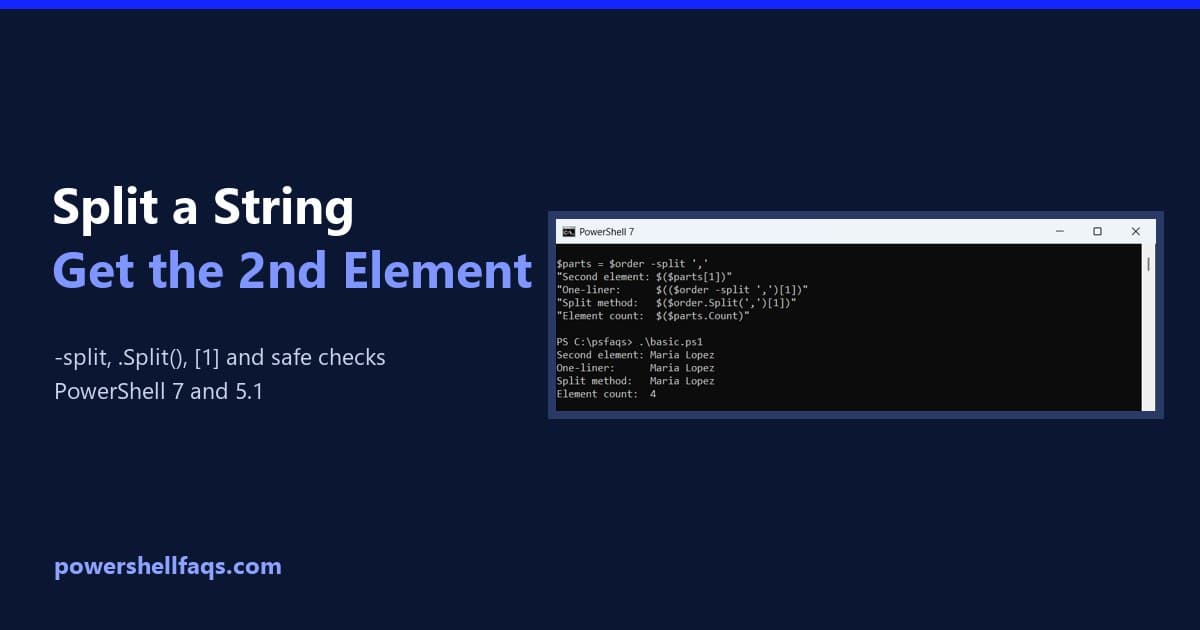Click the PowerShell 7 title text
This screenshot has height=630, width=1200.
click(x=607, y=231)
